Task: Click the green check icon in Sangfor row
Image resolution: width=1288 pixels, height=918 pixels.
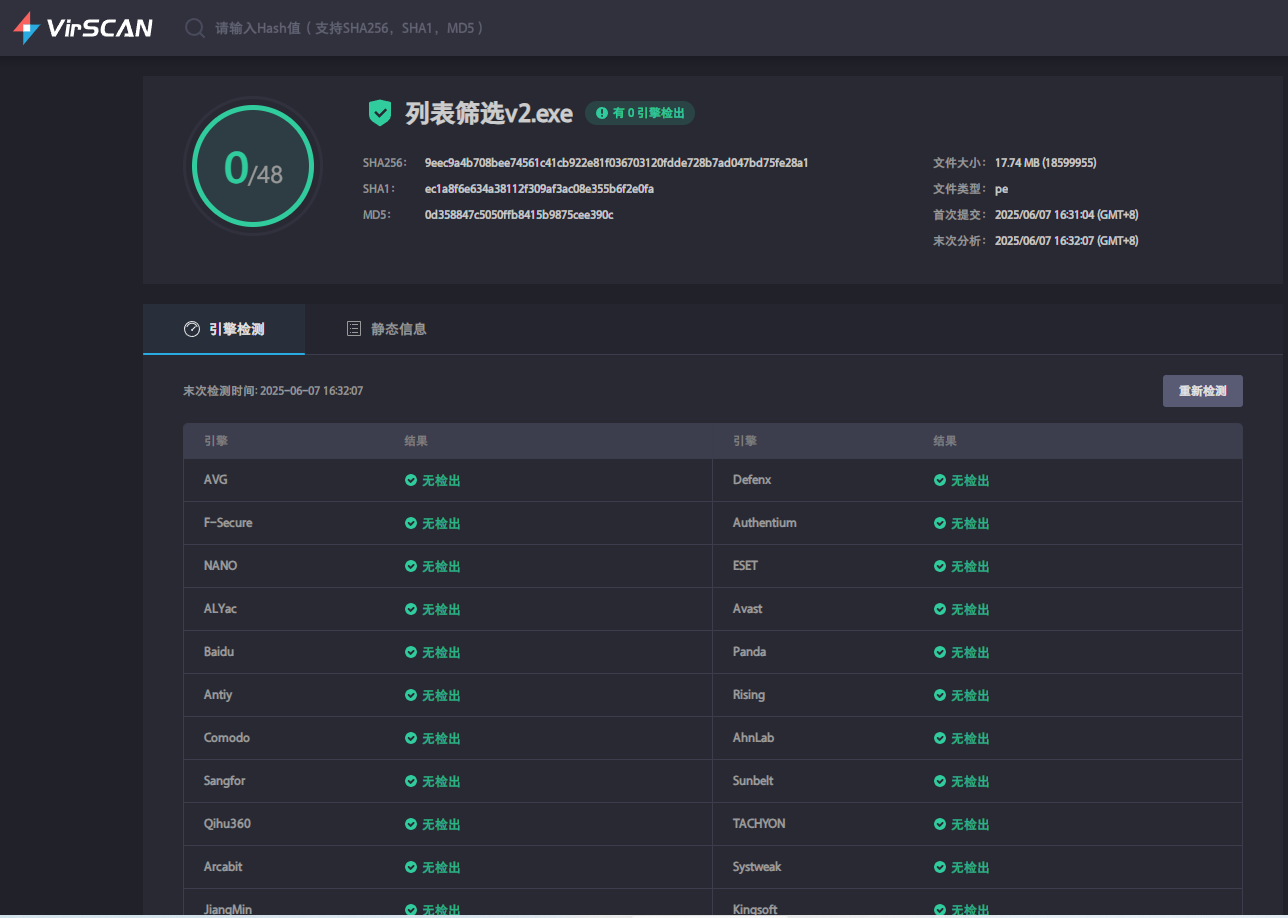Action: coord(411,781)
